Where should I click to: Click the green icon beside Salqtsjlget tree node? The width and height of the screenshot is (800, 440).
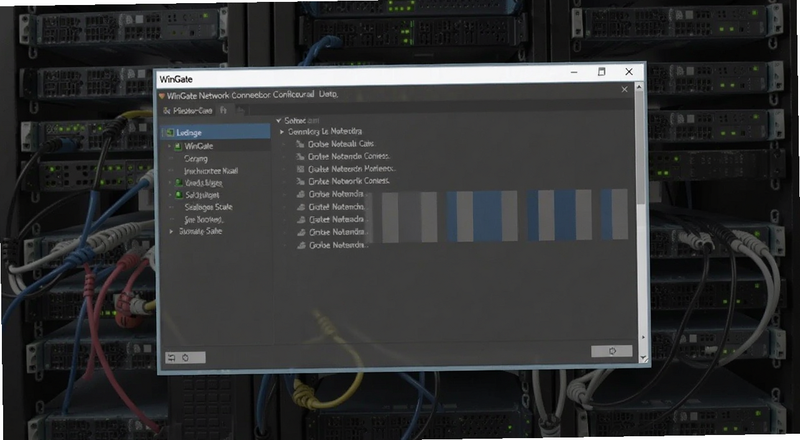pyautogui.click(x=179, y=195)
